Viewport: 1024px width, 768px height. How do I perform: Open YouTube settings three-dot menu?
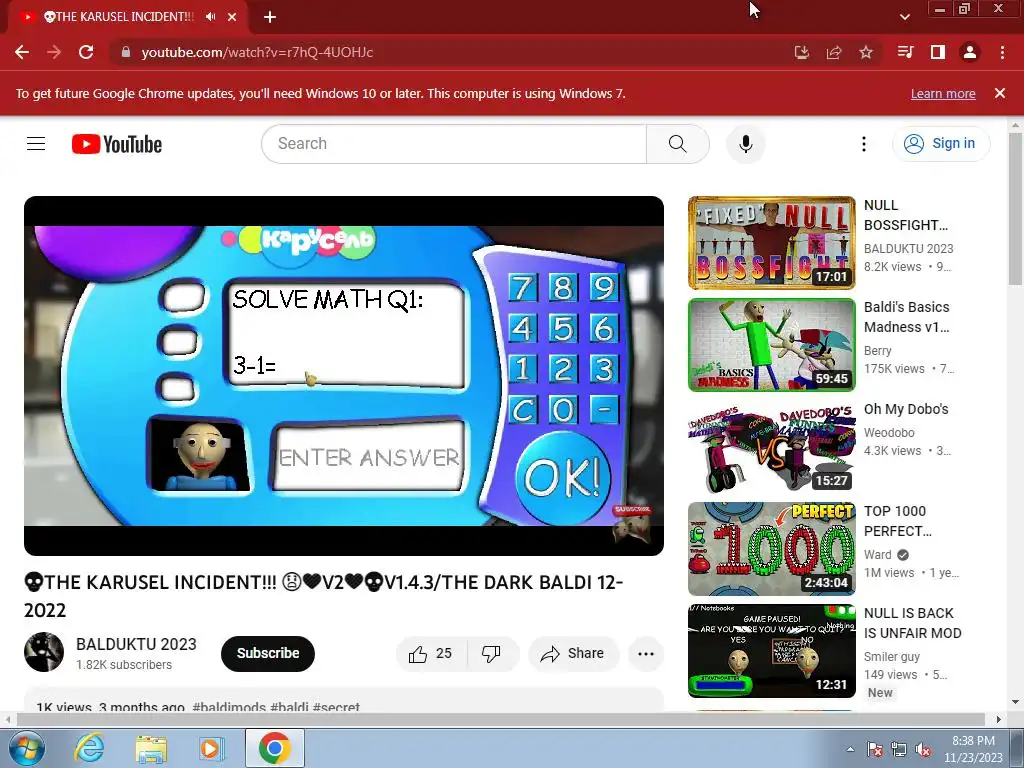point(863,144)
